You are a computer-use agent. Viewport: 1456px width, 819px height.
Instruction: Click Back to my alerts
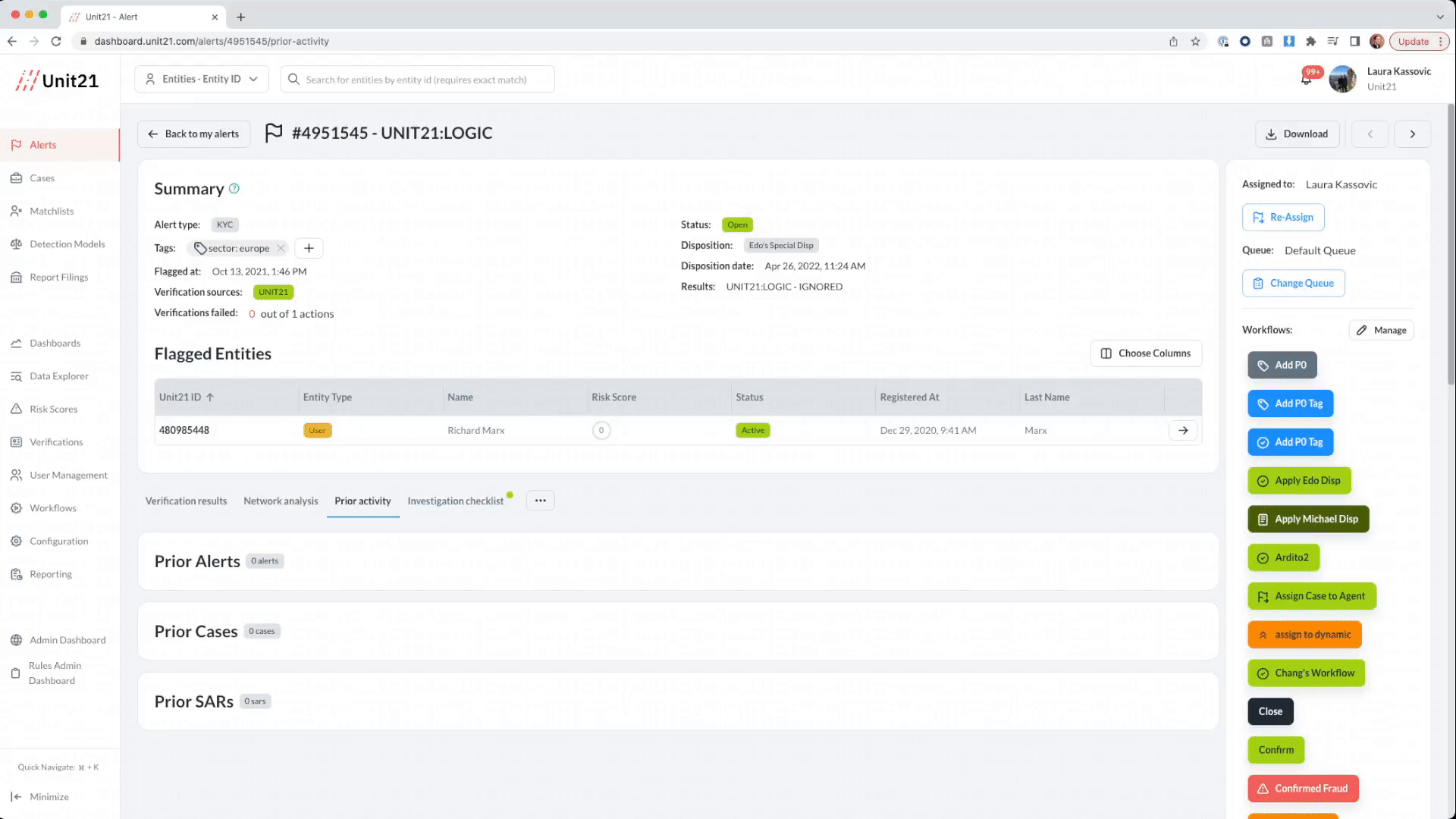pos(194,134)
